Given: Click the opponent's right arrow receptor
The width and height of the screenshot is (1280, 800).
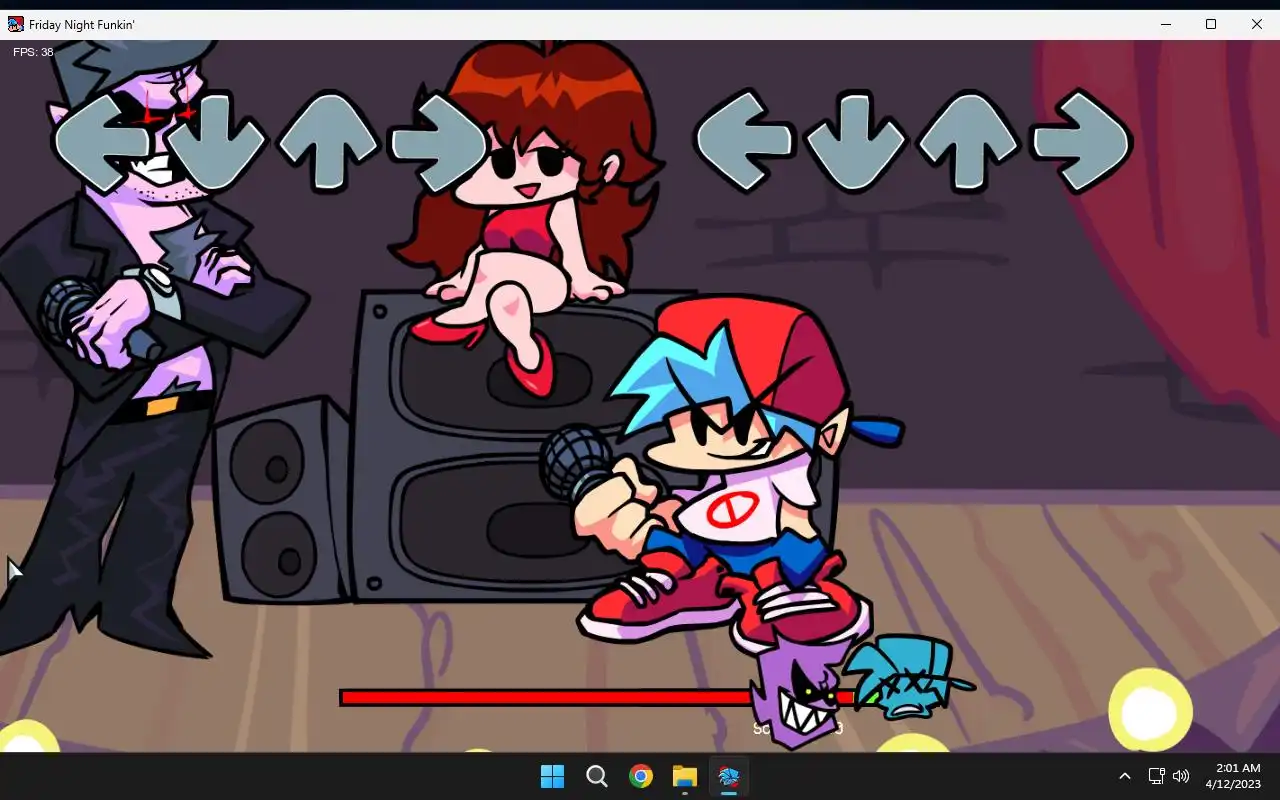Looking at the screenshot, I should pyautogui.click(x=438, y=141).
